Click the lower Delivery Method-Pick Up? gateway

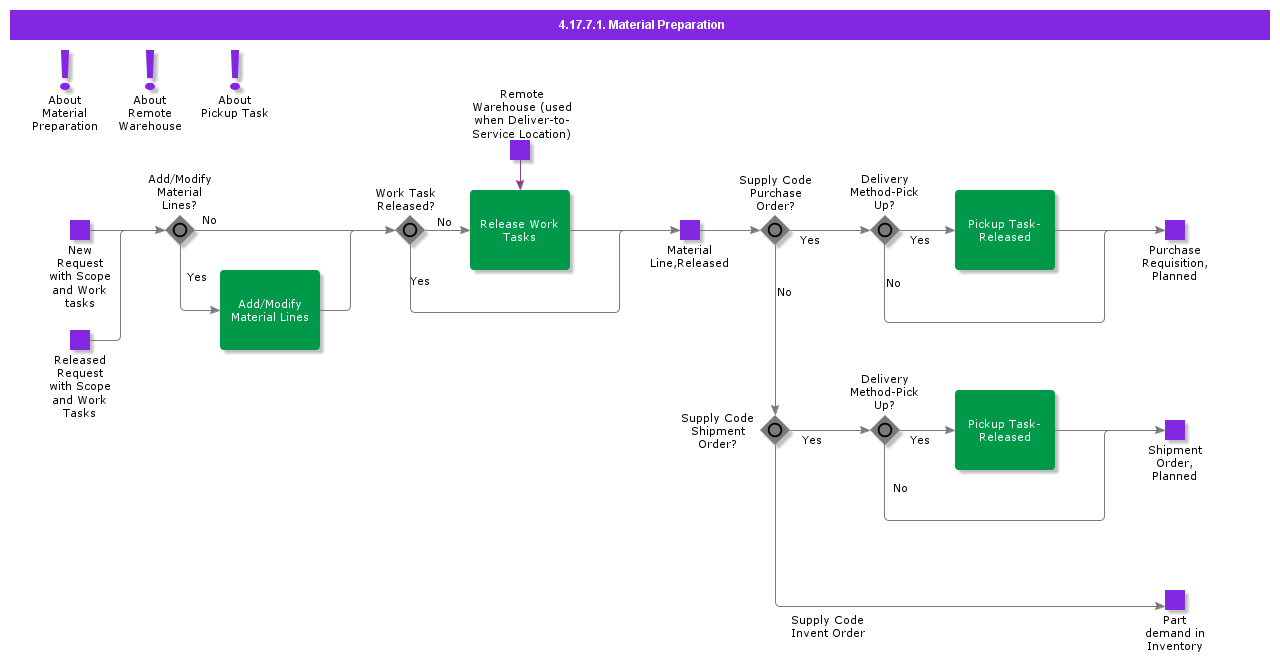(885, 430)
